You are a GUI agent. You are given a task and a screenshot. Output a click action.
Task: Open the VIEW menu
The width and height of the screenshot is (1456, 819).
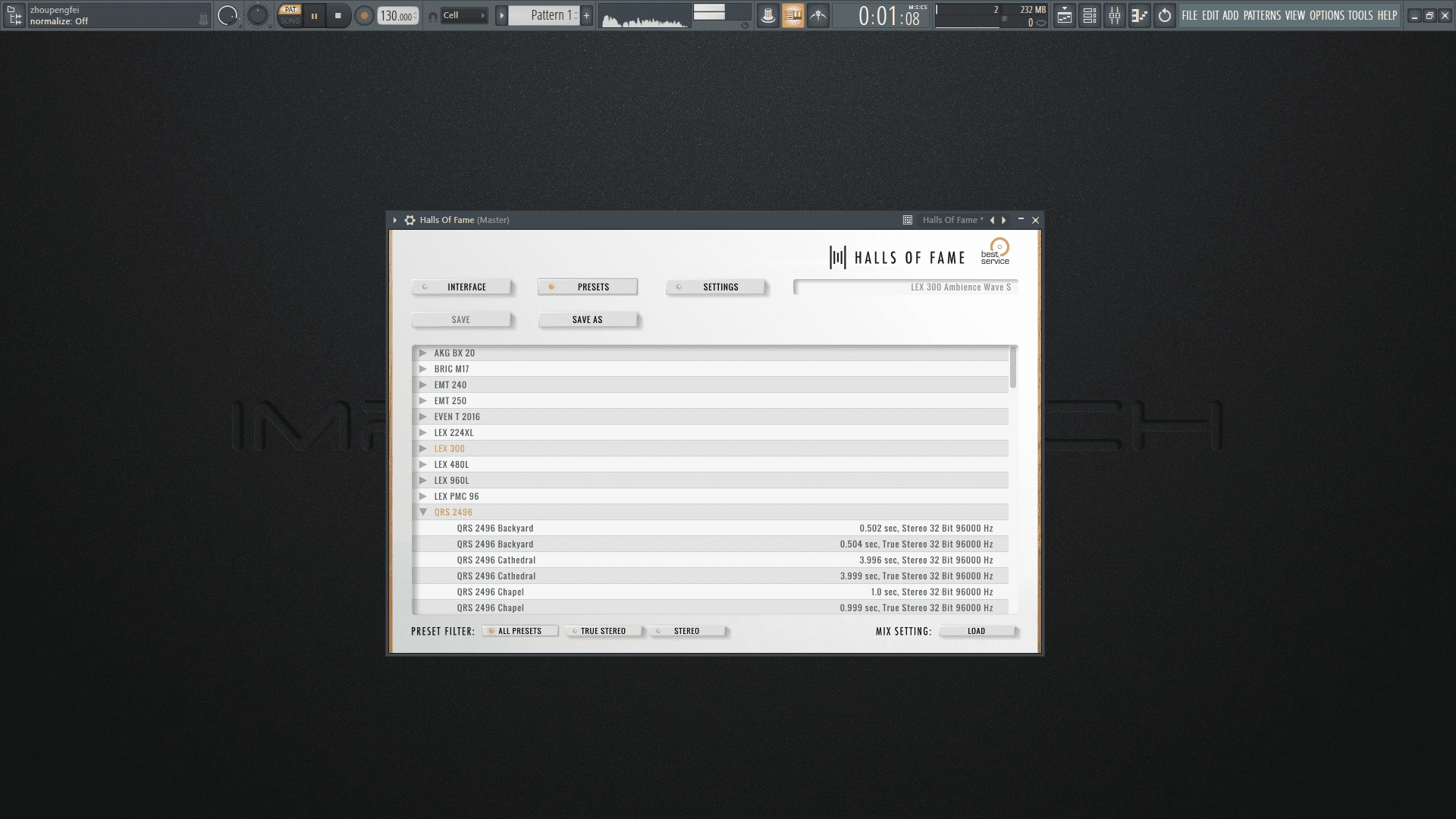[x=1295, y=15]
